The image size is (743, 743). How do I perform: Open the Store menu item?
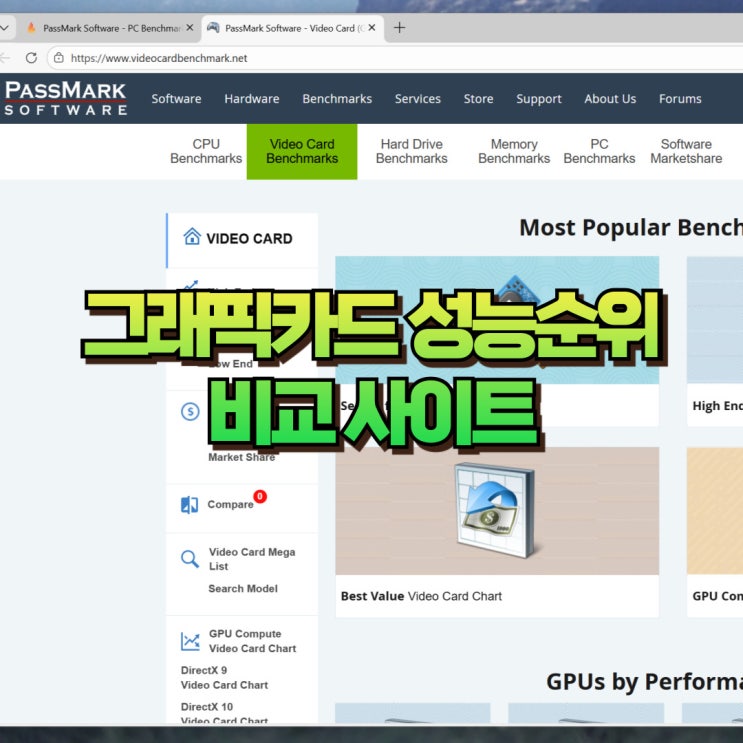(478, 99)
